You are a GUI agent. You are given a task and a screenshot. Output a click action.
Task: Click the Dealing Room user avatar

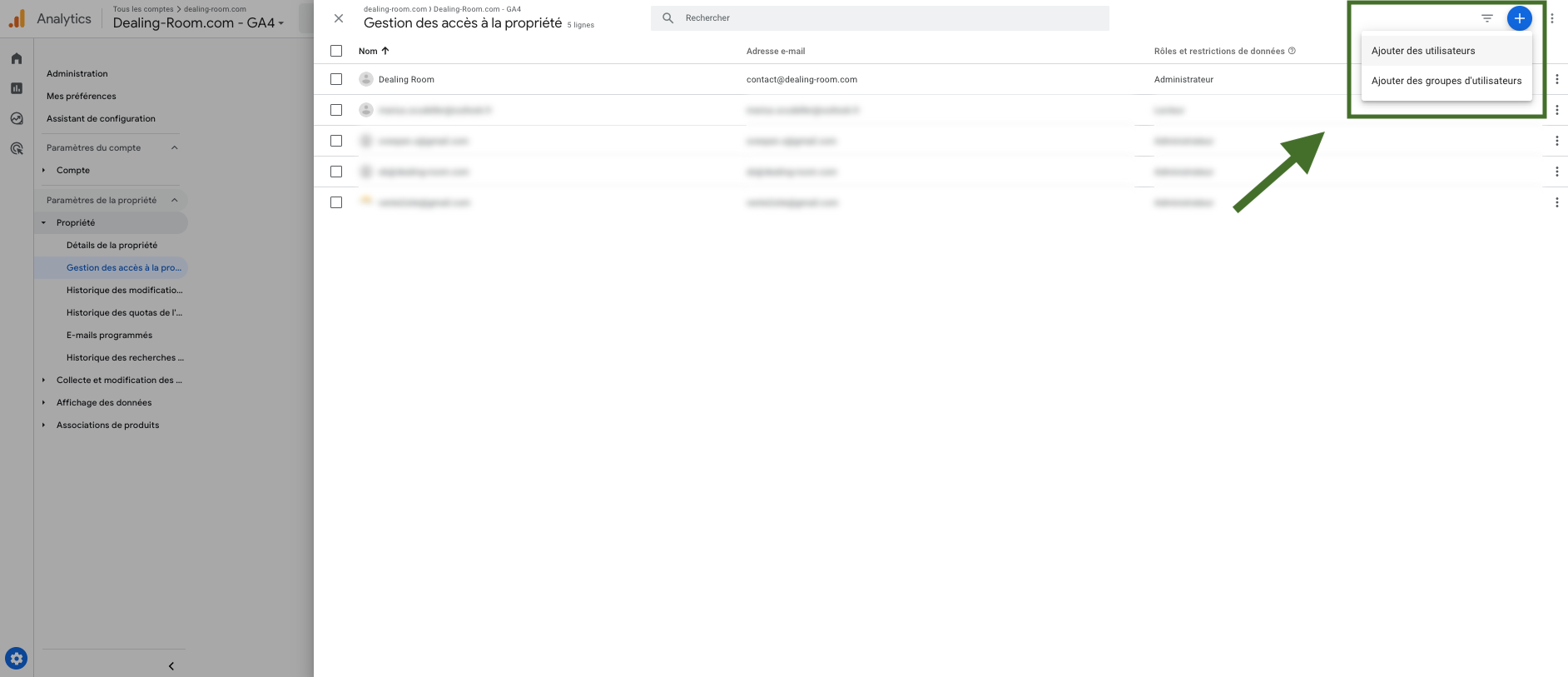[366, 79]
